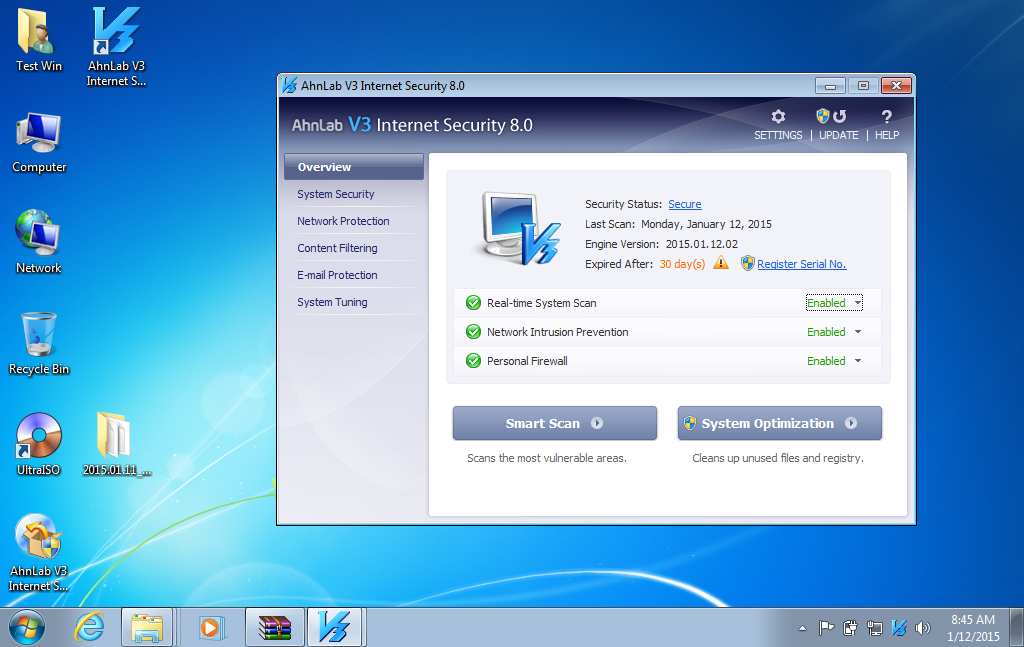1024x647 pixels.
Task: Click 'Scans the most vulnerable areas.' text
Action: click(547, 458)
